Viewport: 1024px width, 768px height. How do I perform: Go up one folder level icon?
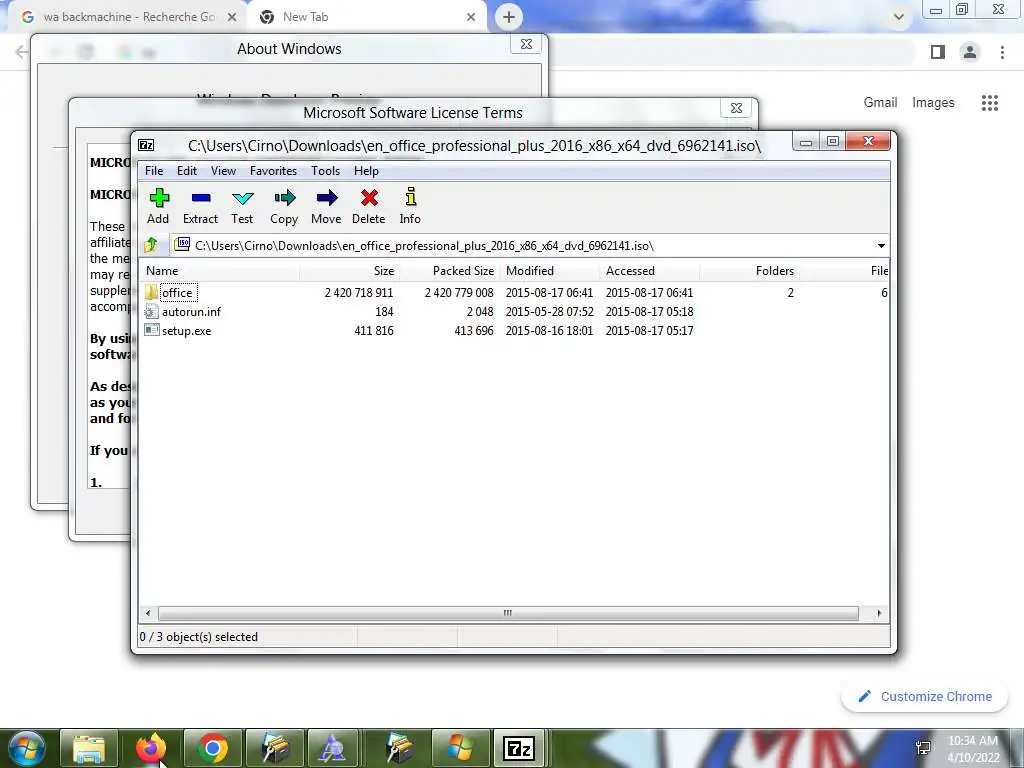[151, 245]
